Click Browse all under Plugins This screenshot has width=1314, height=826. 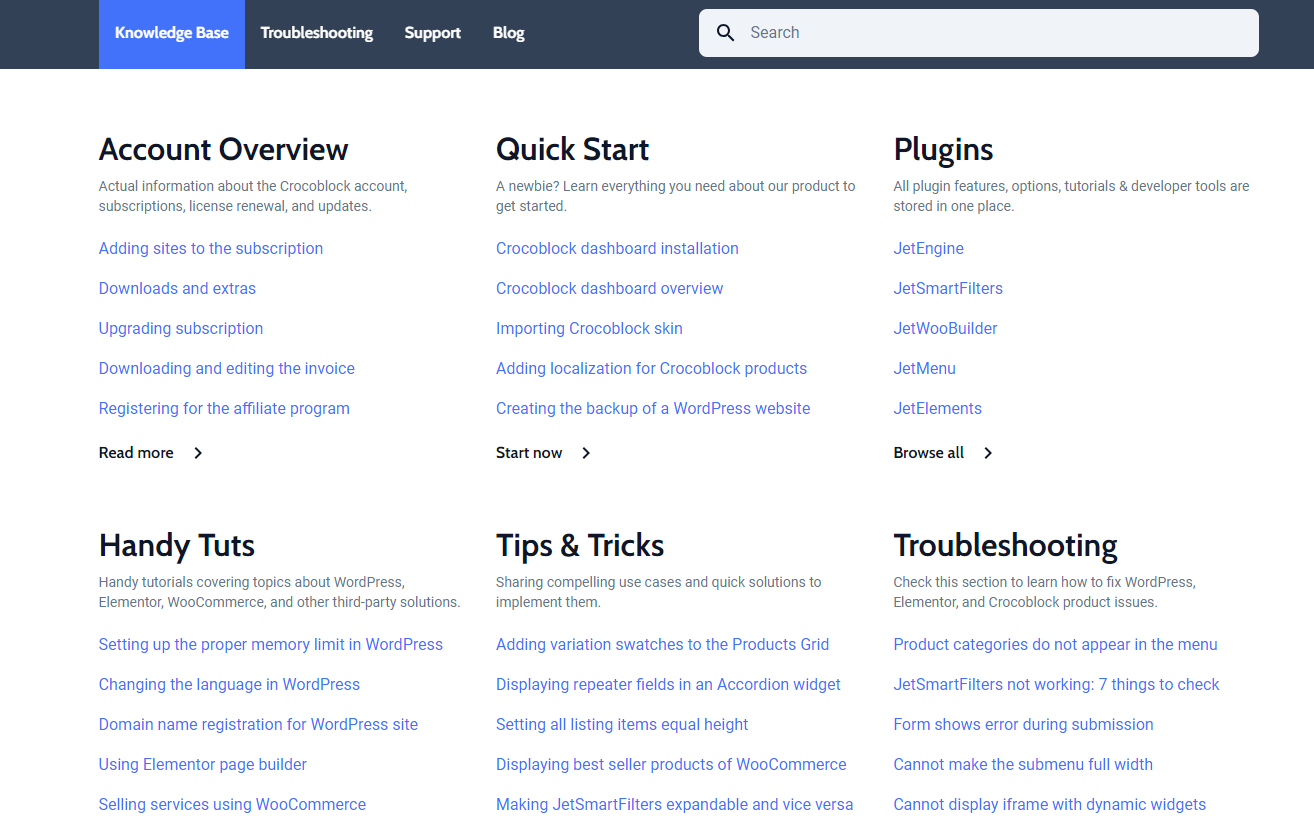(929, 453)
